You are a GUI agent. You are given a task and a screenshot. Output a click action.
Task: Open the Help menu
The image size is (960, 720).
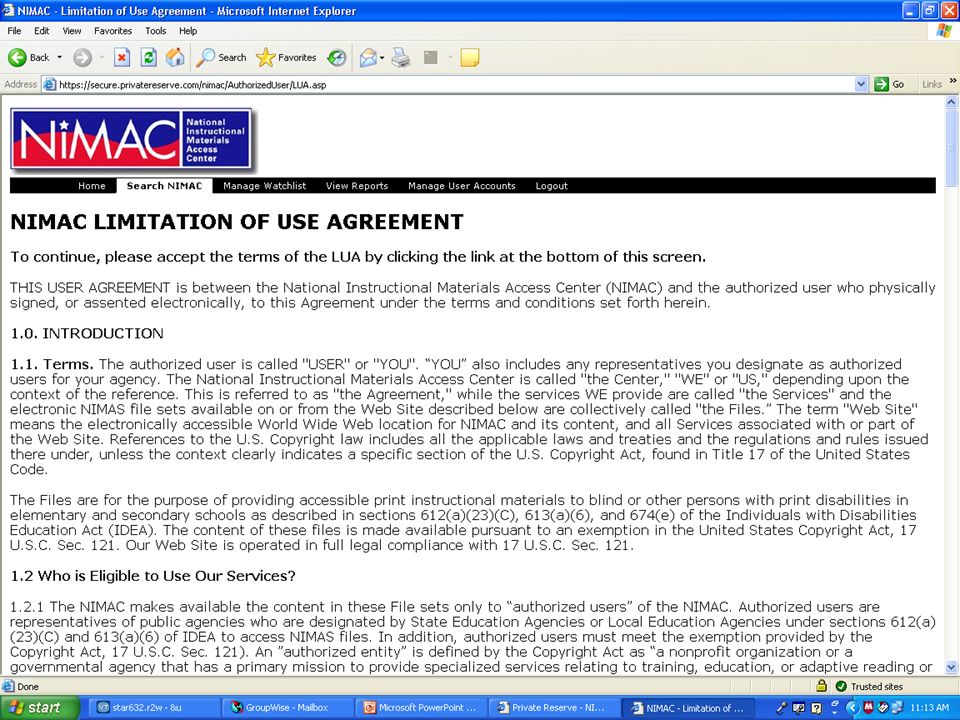point(188,31)
